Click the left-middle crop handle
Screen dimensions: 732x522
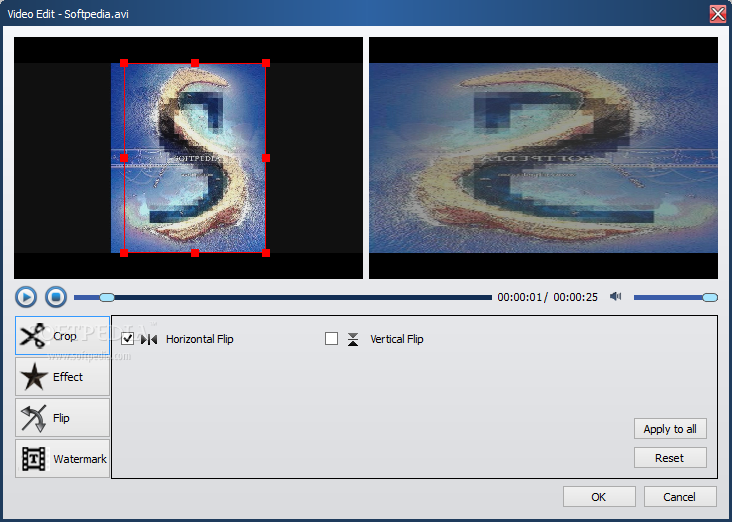click(x=124, y=158)
